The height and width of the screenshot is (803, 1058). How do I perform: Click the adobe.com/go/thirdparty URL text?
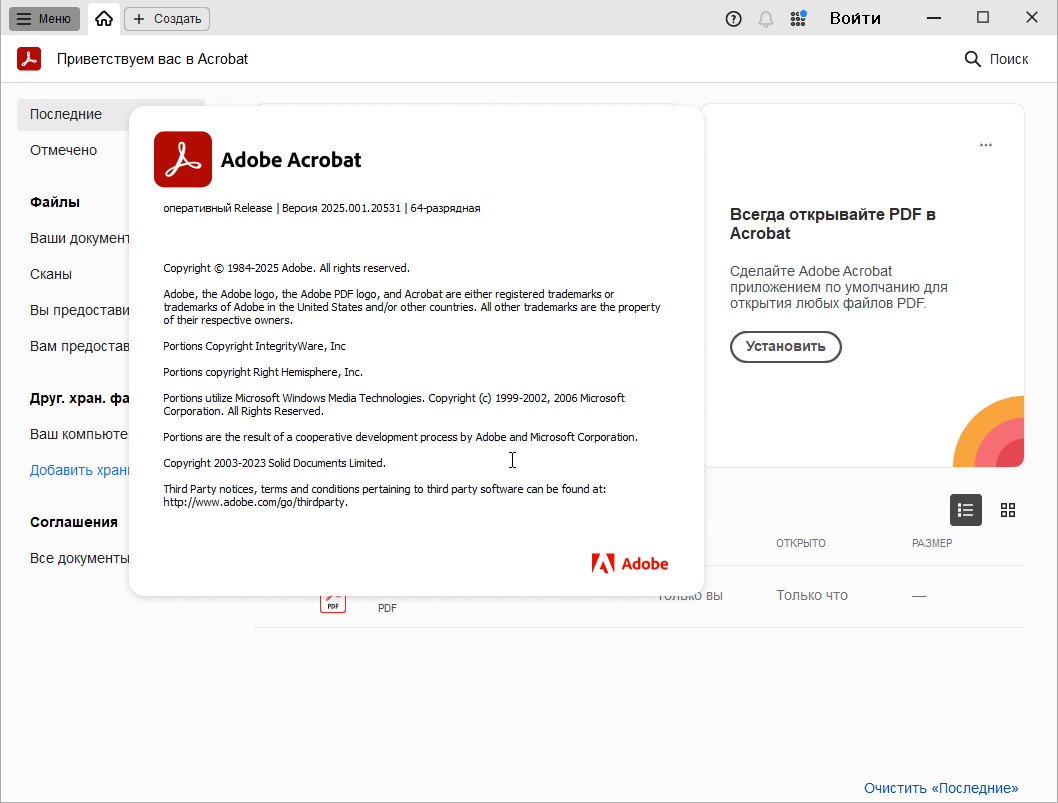pos(256,503)
